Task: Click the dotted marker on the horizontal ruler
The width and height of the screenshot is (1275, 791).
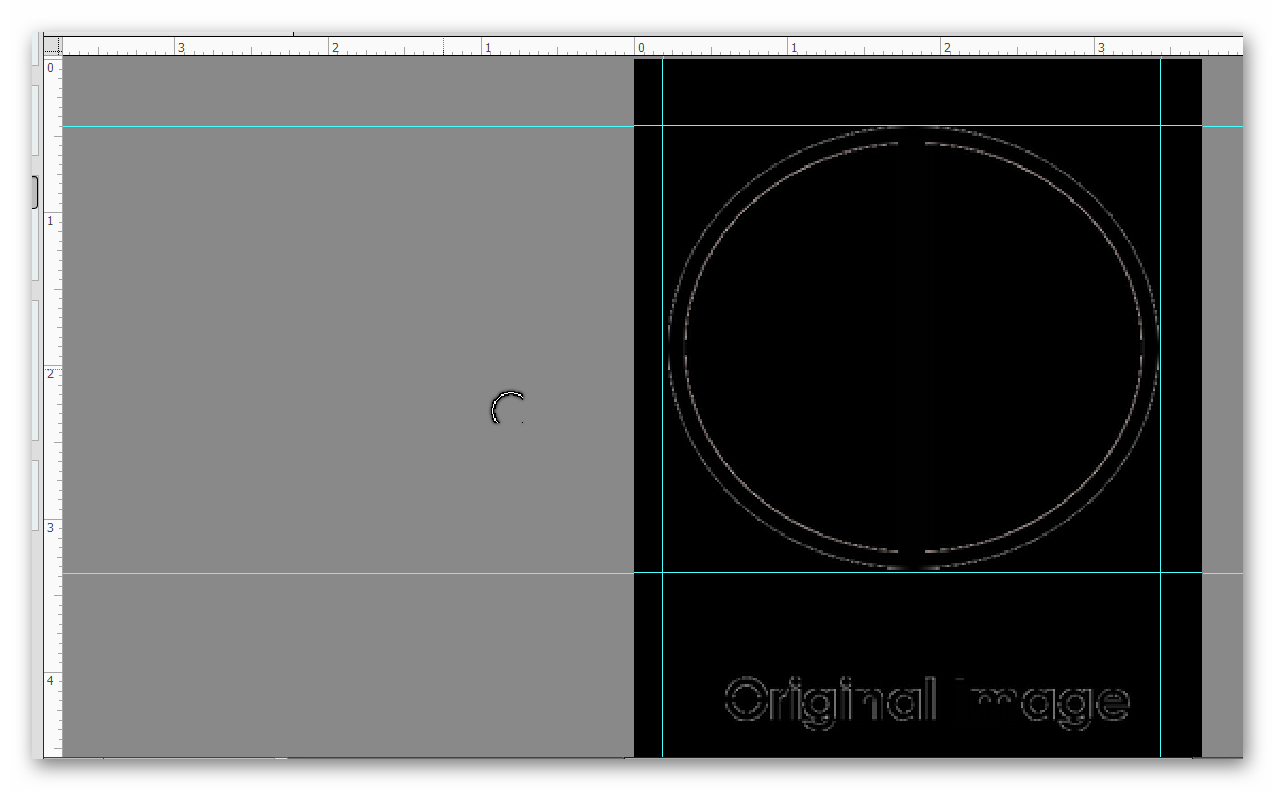Action: point(444,45)
